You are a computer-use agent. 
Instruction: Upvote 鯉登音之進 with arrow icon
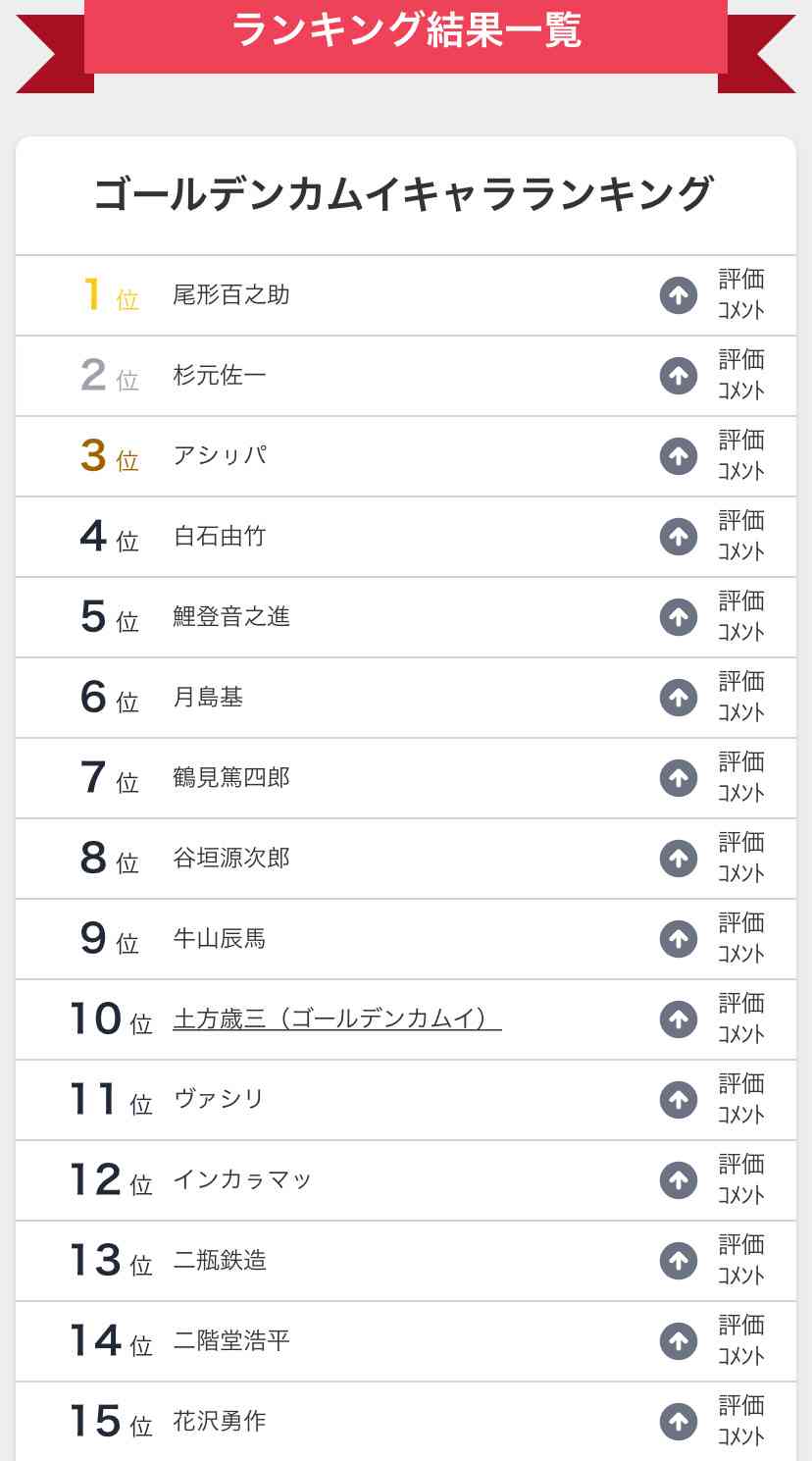pyautogui.click(x=678, y=617)
